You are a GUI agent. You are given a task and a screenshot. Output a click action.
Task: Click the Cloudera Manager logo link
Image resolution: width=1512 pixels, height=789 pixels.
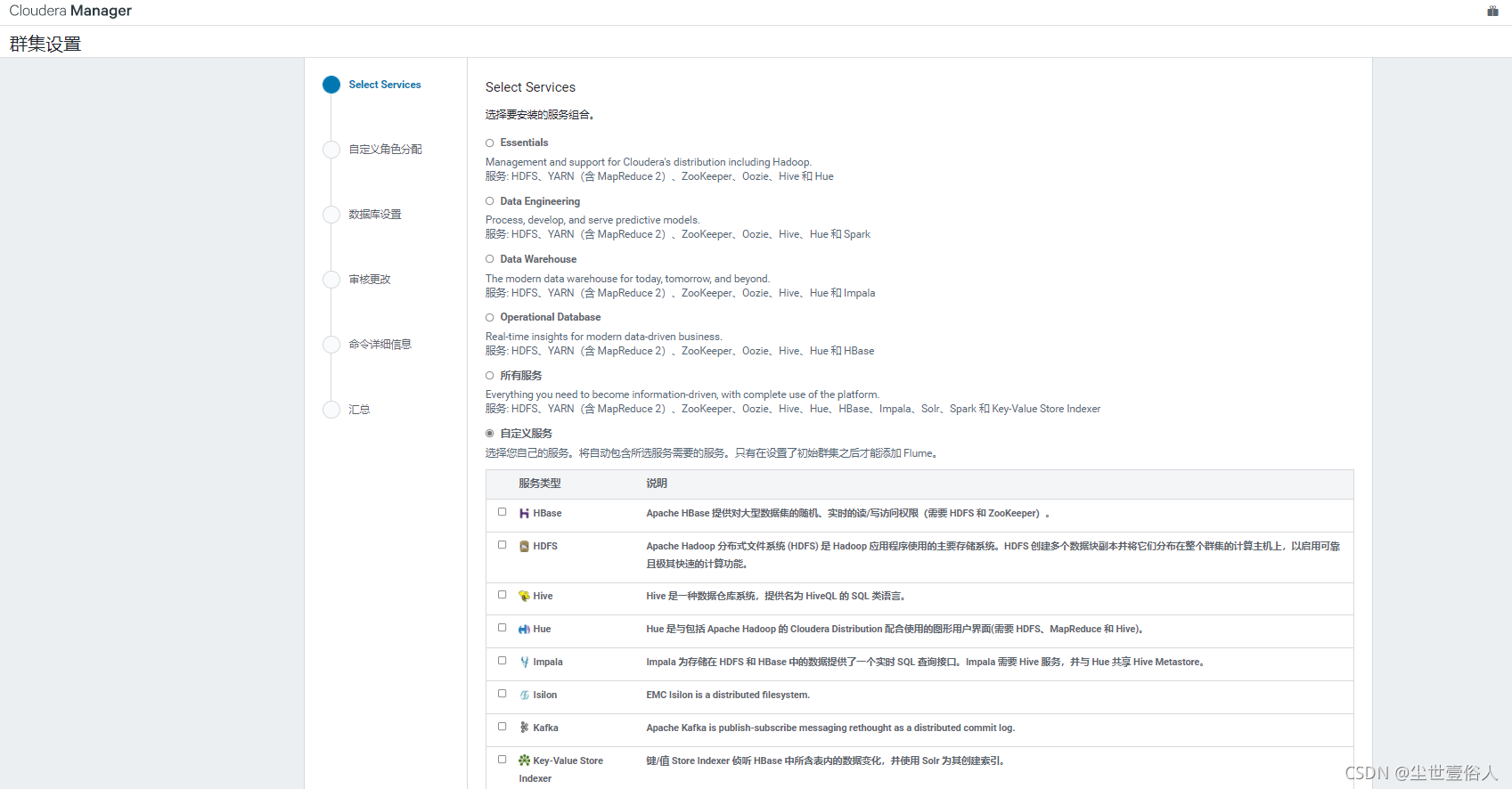tap(70, 11)
